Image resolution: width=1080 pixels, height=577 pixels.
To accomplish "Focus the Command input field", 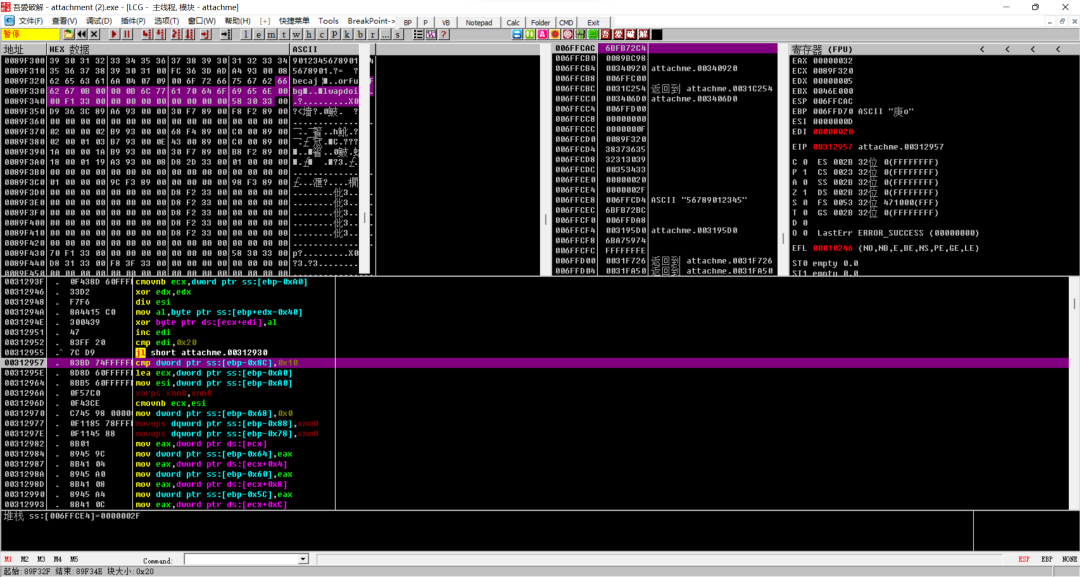I will [x=241, y=559].
